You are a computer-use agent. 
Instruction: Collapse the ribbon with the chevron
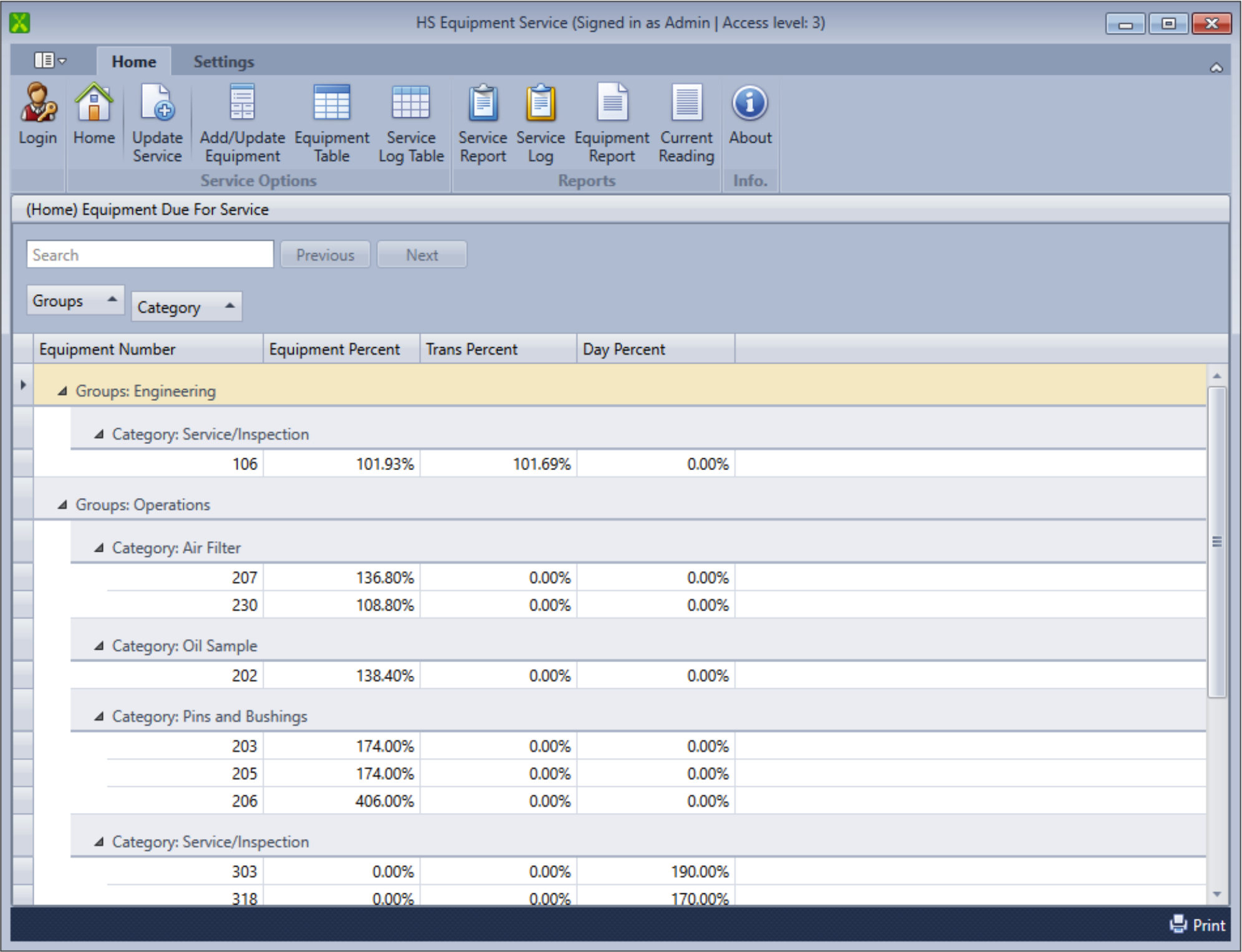click(1216, 67)
